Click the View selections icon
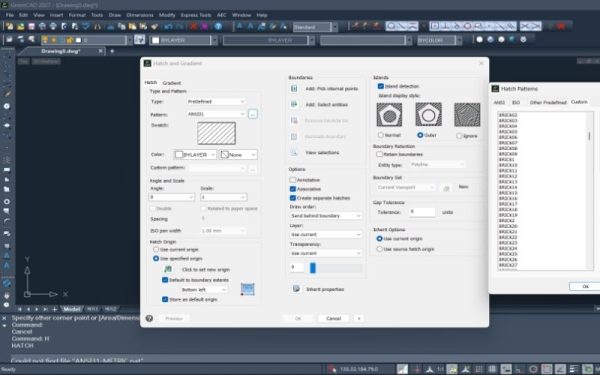This screenshot has width=600, height=375. tap(294, 152)
